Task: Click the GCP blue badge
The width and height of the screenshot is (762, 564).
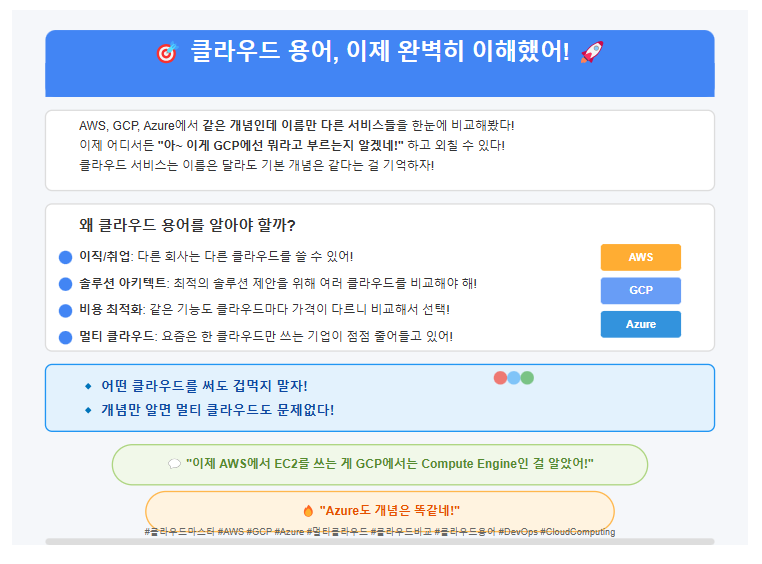Action: coord(641,291)
